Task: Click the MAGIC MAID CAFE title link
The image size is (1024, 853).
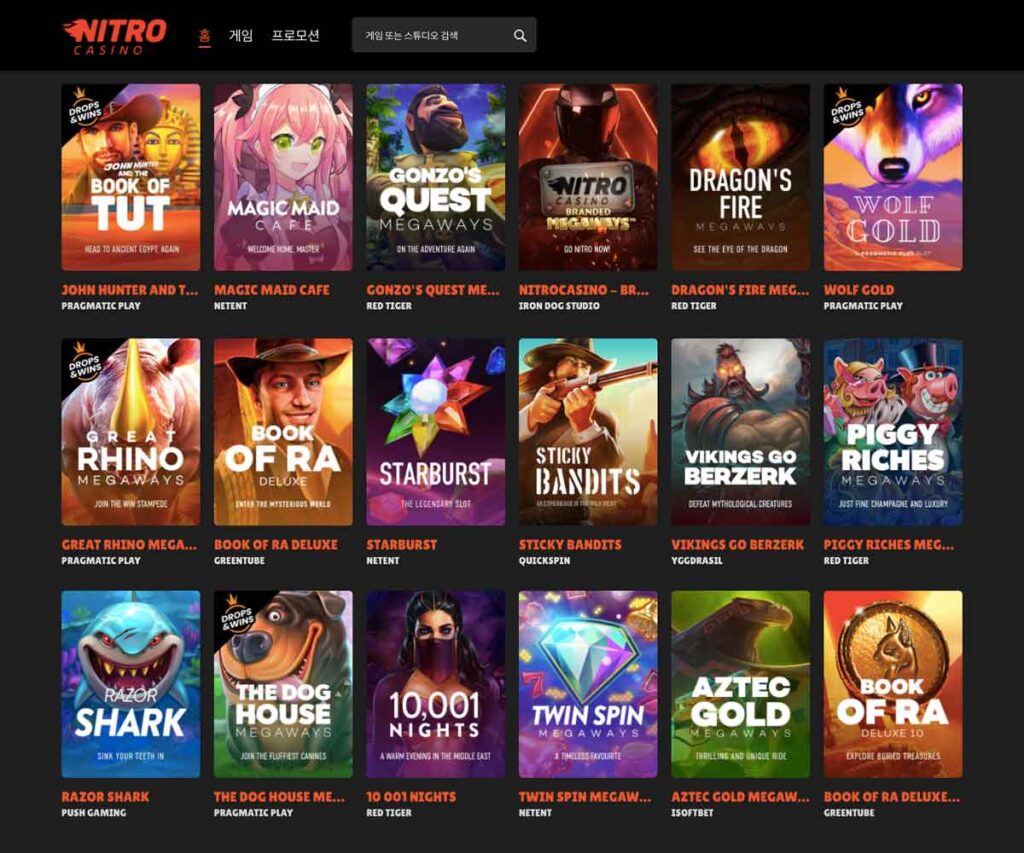Action: (x=272, y=290)
